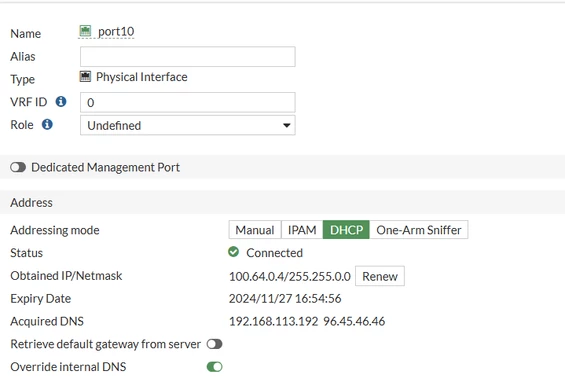Open the Role info tooltip icon
Viewport: 565px width, 390px height.
coord(47,124)
